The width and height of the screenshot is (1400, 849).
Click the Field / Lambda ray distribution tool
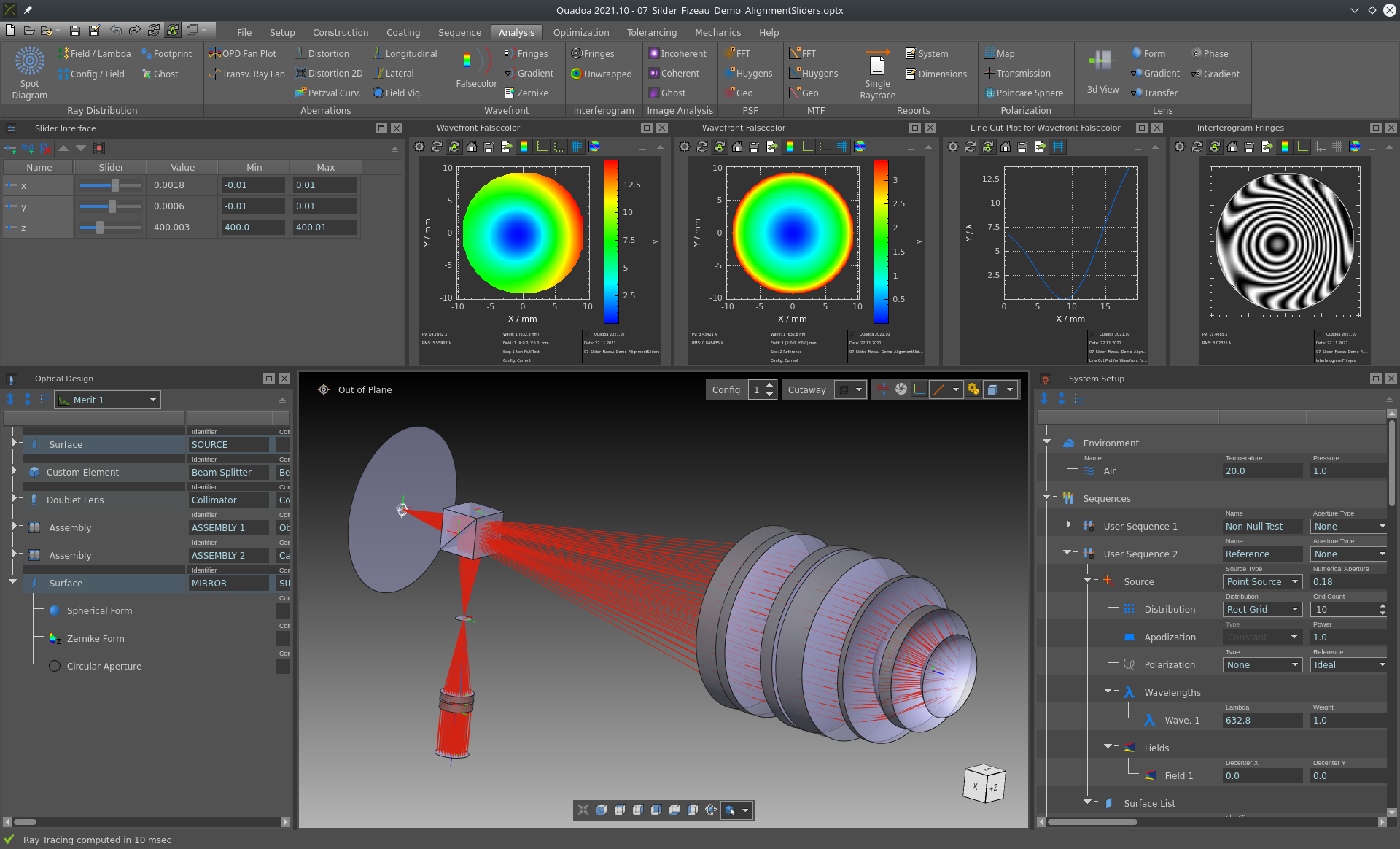95,53
